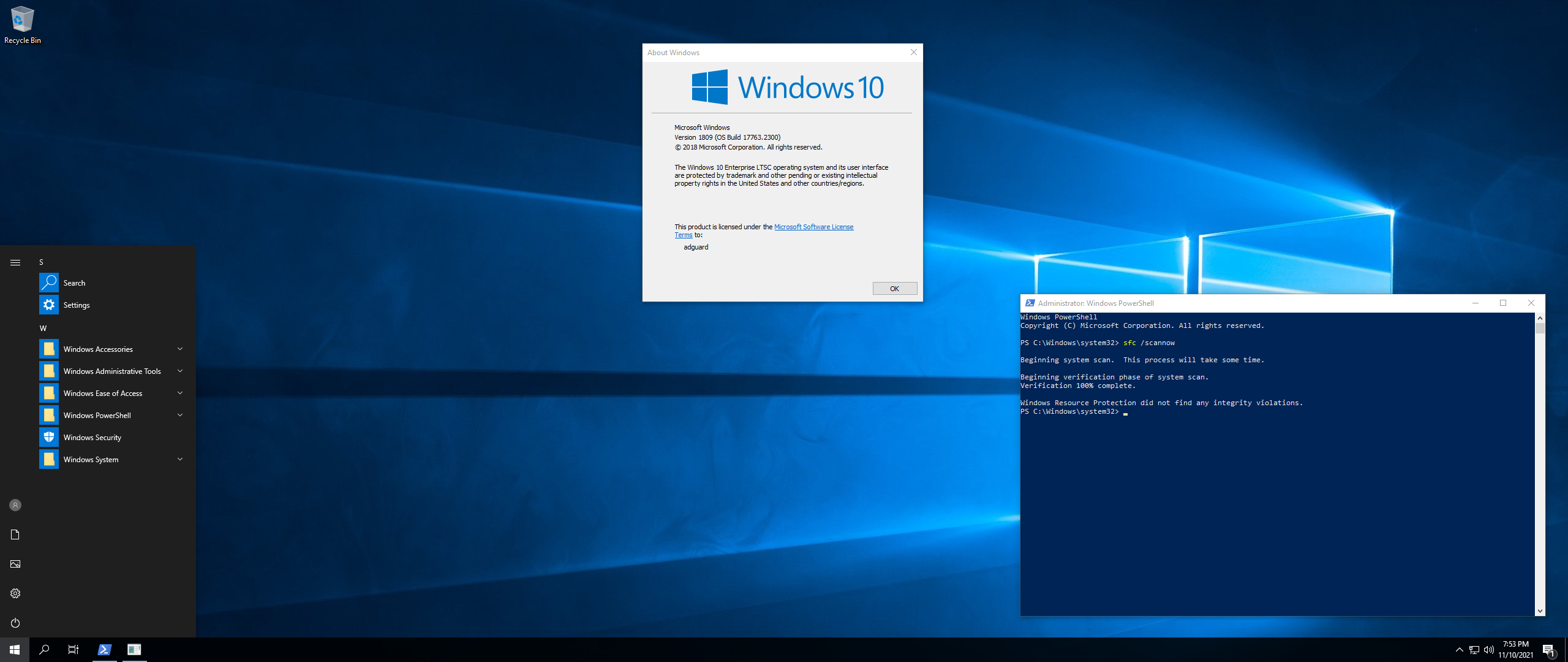Screen dimensions: 1568x662
Task: Show hidden tray icons chevron
Action: point(1459,650)
